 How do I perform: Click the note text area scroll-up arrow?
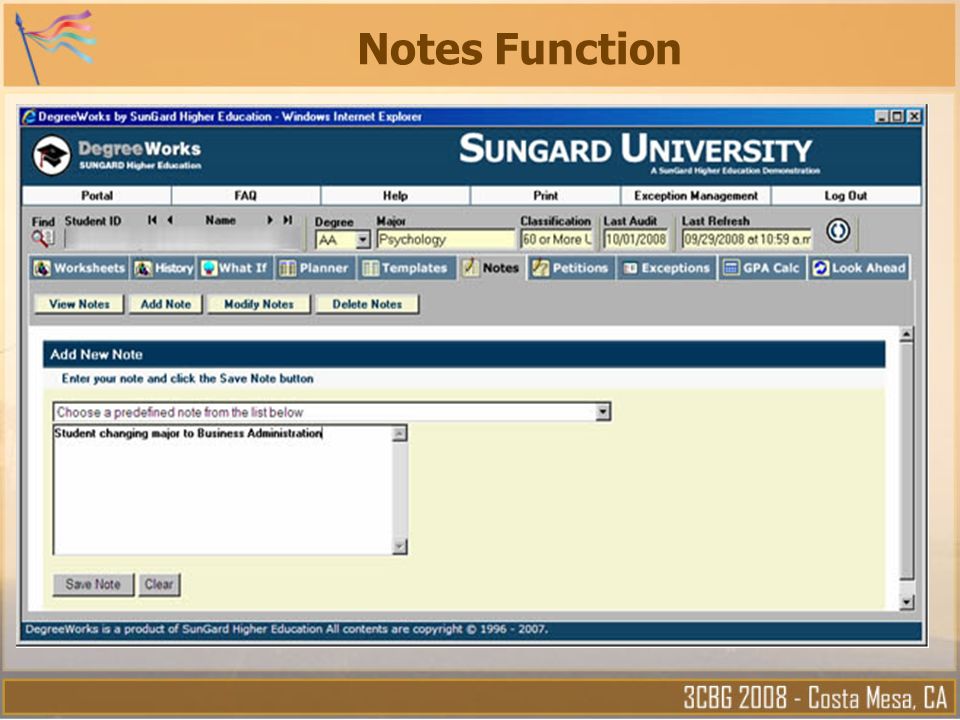399,433
